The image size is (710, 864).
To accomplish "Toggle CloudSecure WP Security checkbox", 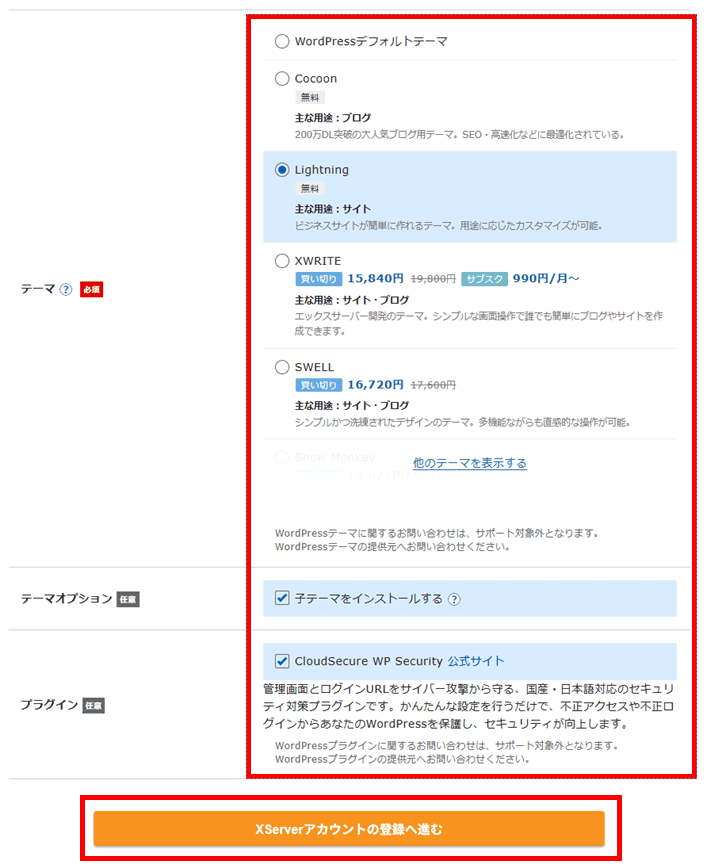I will click(x=282, y=661).
